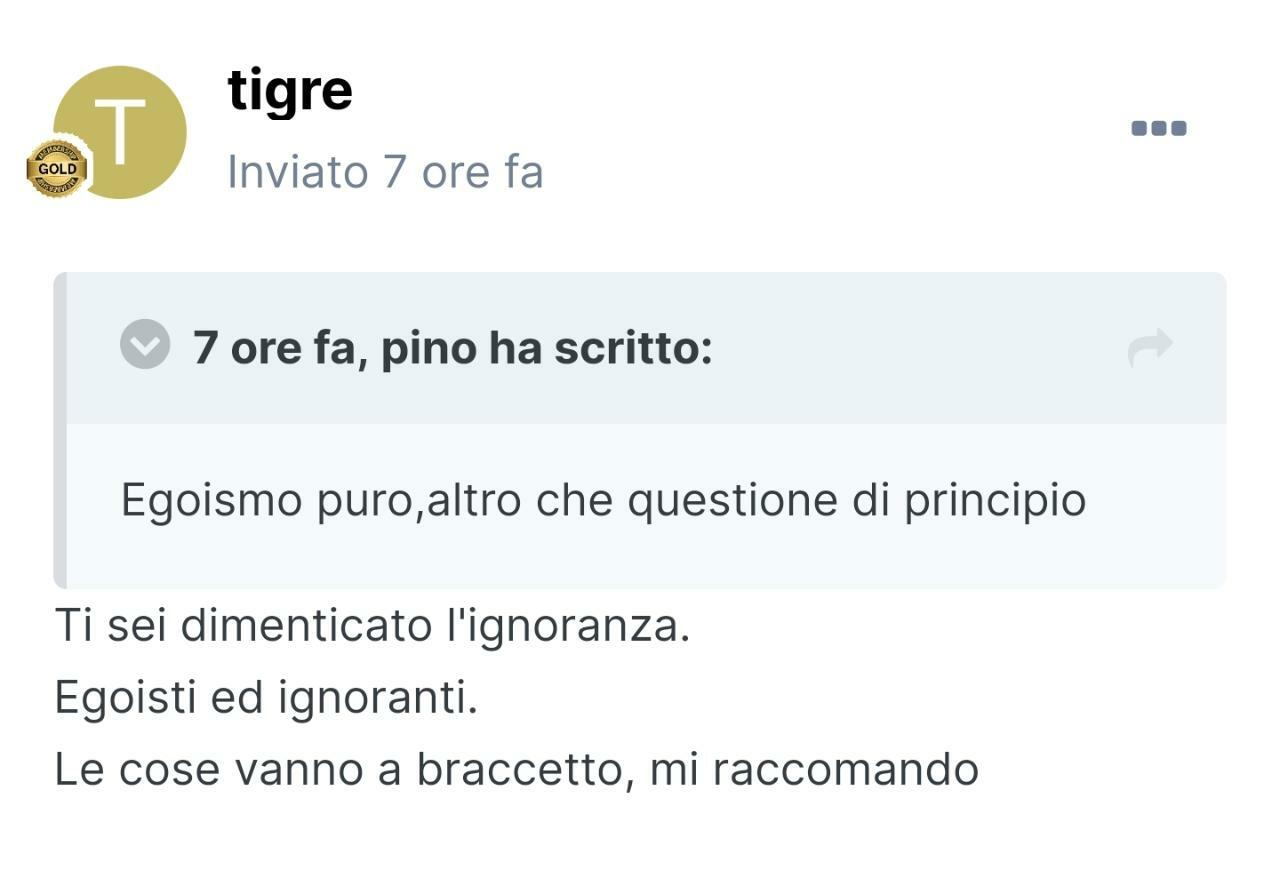Screen dimensions: 1280x878
Task: Click the line 'Ti sei dimenticato l'ignoranza.'
Action: pyautogui.click(x=372, y=627)
